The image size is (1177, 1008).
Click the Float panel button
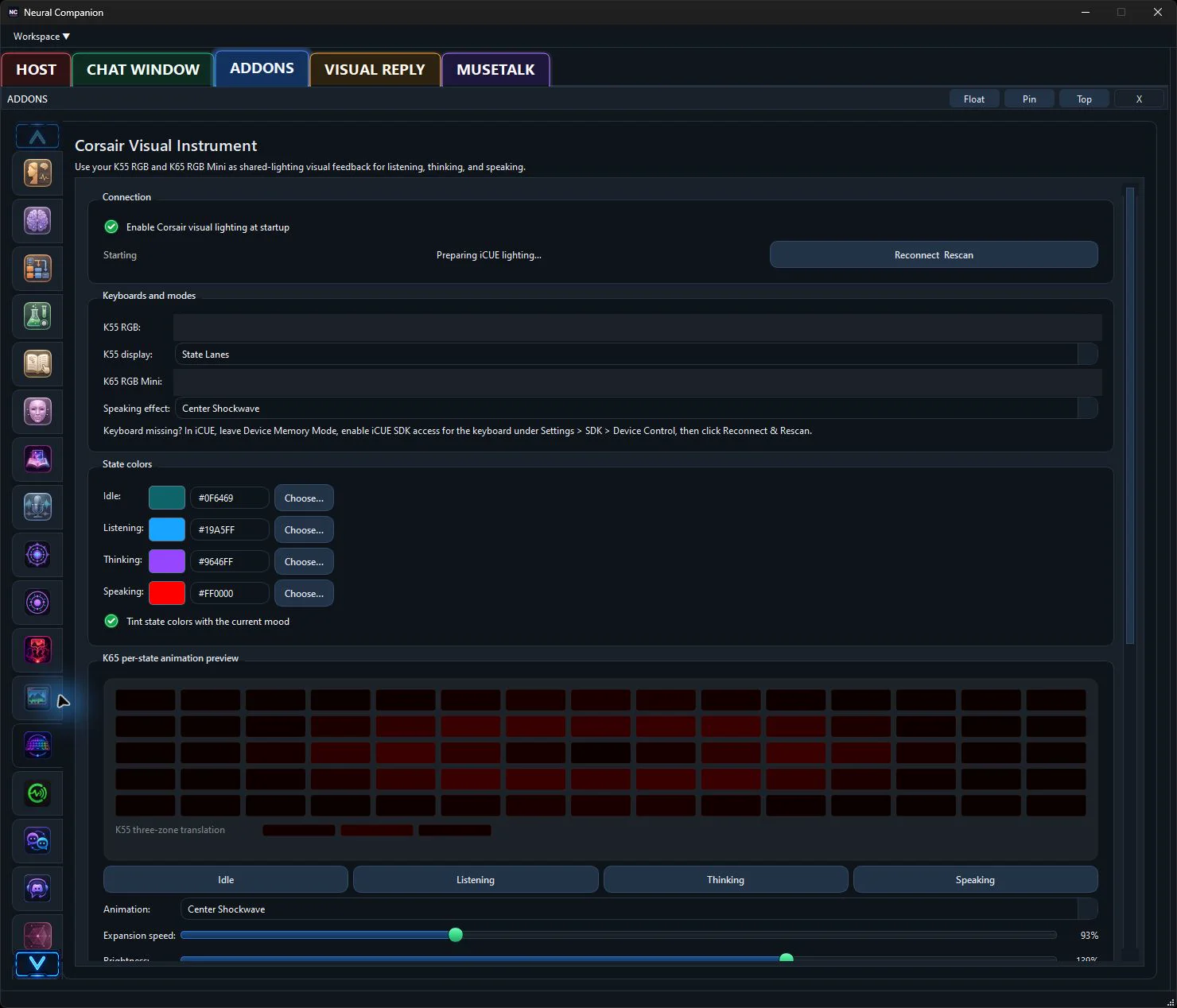[974, 99]
